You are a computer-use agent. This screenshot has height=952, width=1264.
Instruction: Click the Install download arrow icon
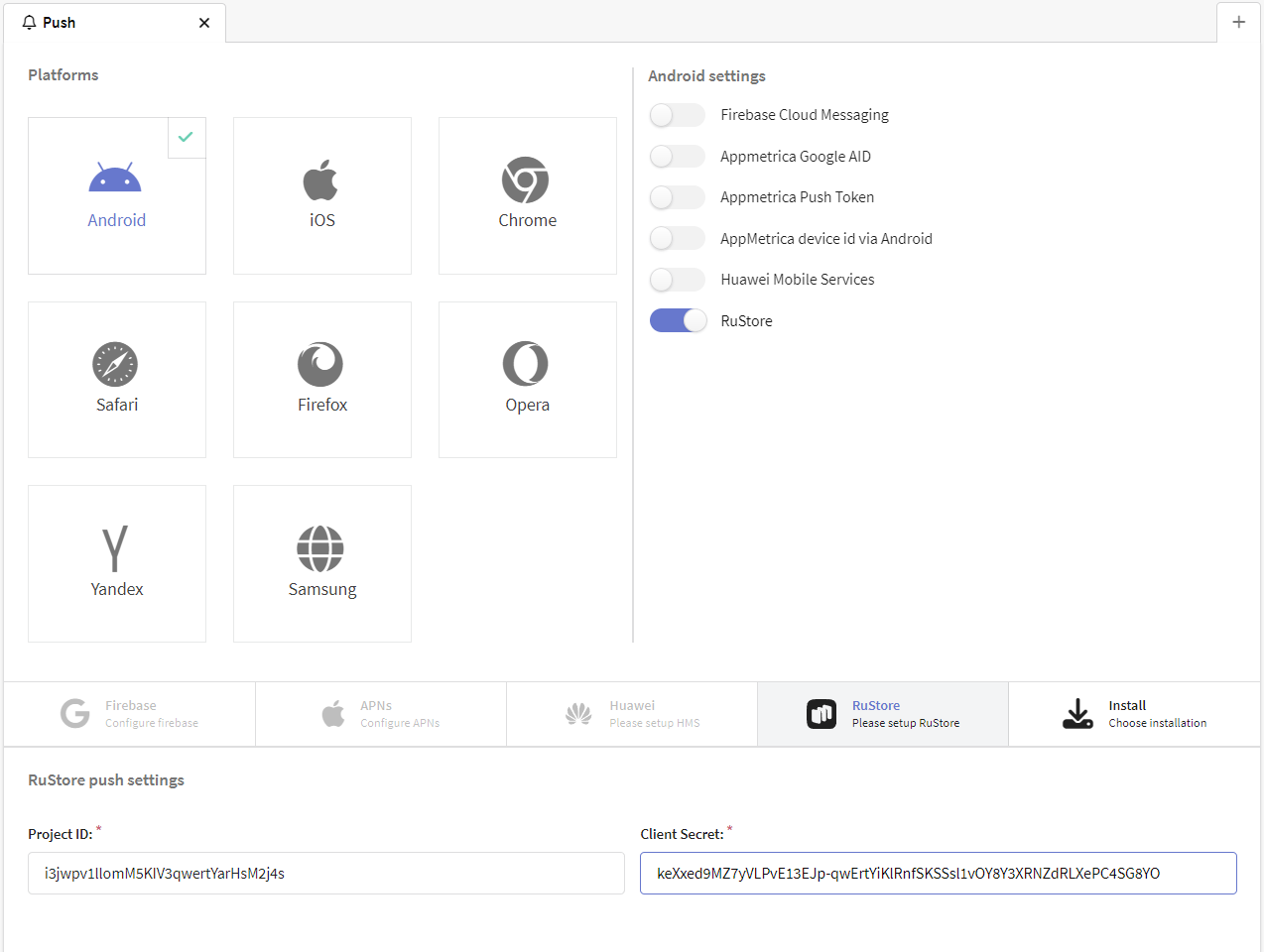pos(1077,714)
